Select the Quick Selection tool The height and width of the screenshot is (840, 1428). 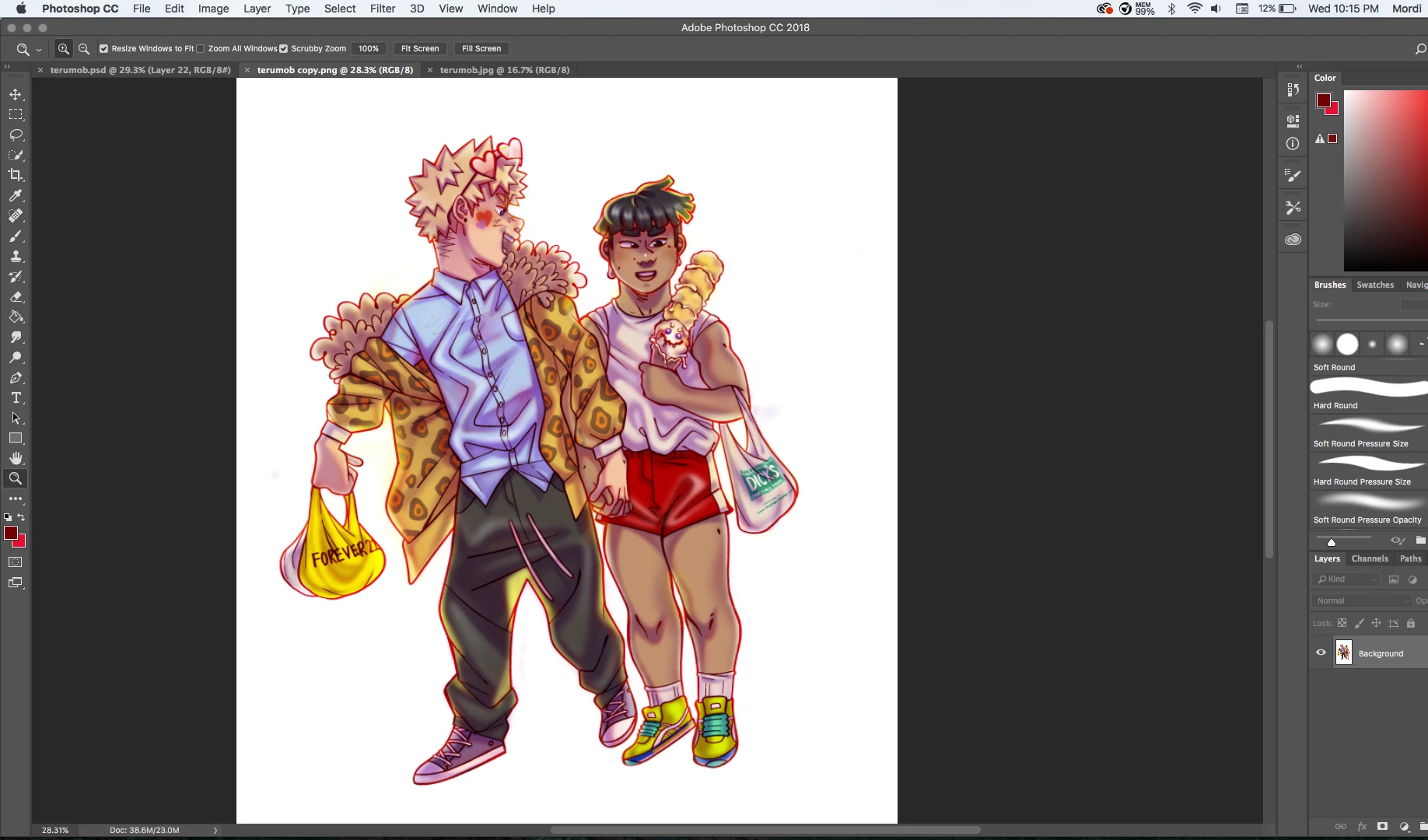16,155
